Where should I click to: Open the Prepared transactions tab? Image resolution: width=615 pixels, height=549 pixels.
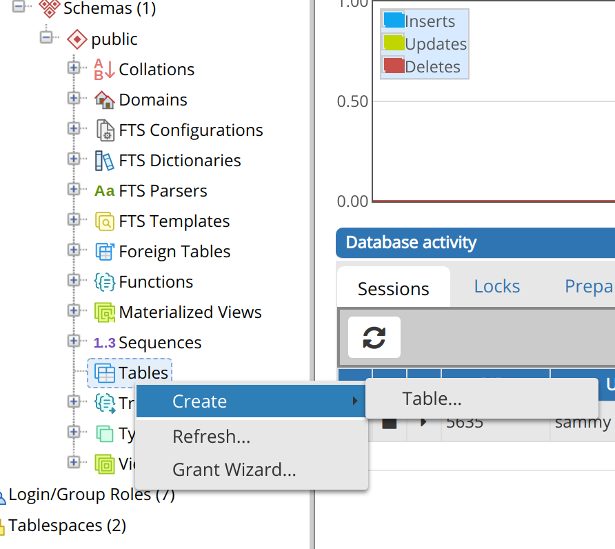click(589, 287)
